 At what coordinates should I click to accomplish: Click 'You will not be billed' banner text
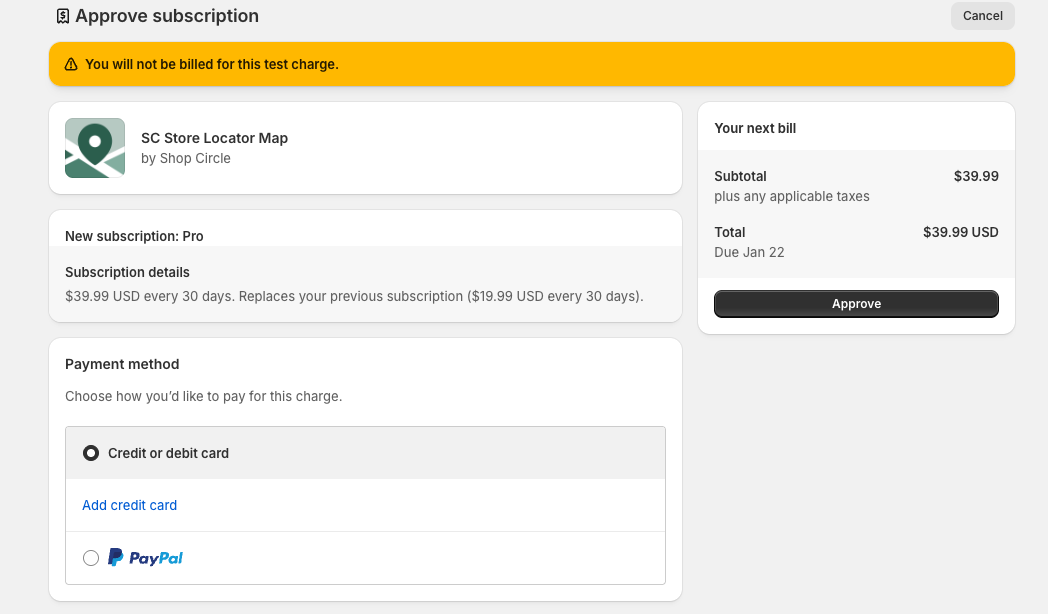coord(212,65)
